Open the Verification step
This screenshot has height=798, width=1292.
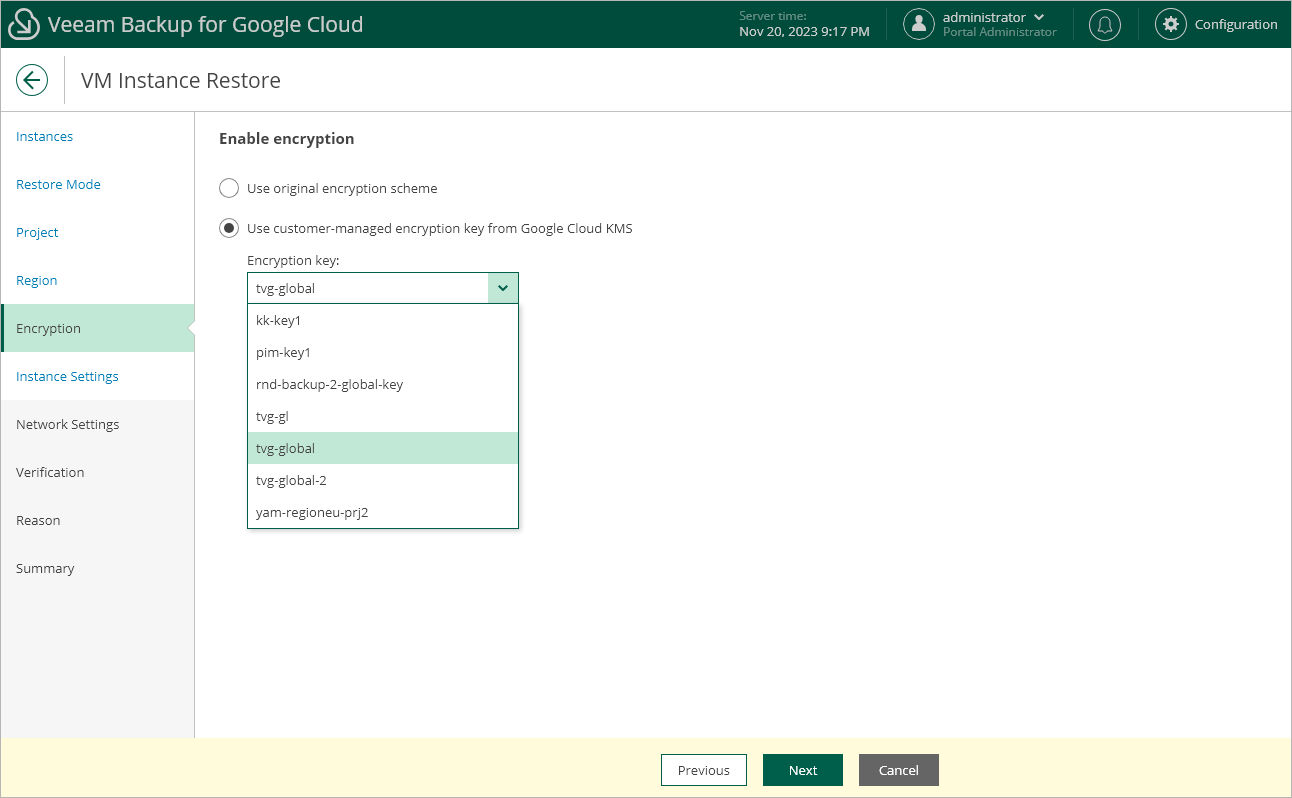tap(98, 472)
